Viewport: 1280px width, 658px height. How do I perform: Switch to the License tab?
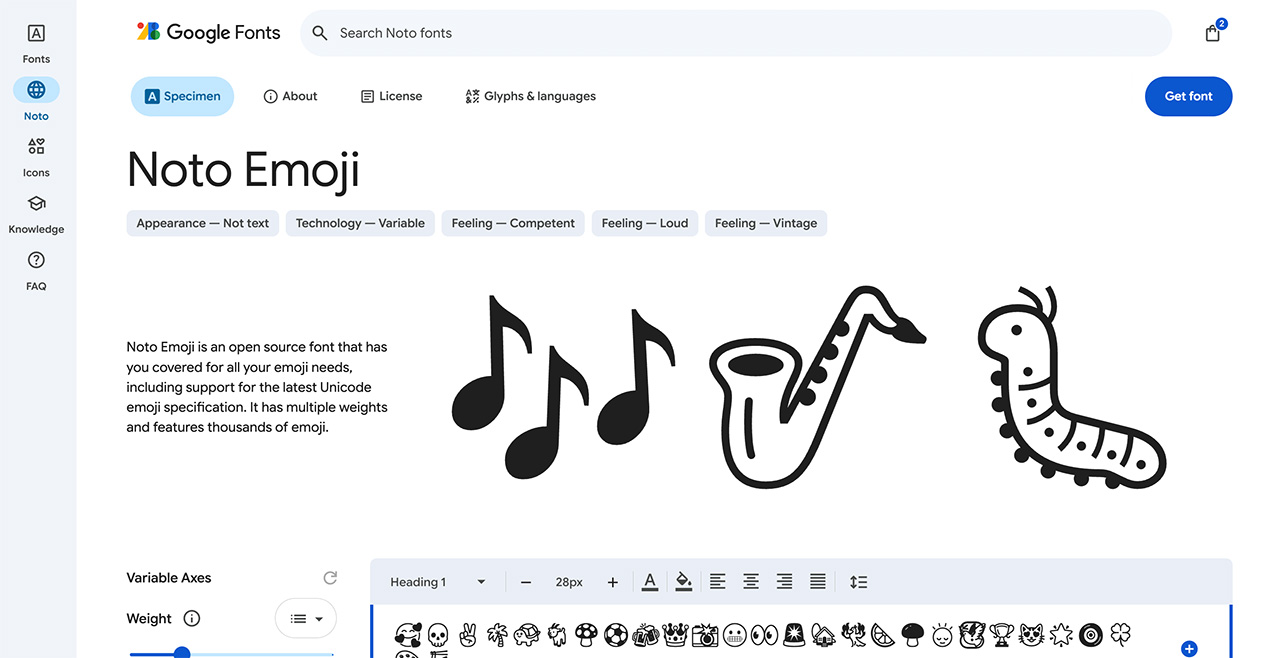(x=391, y=96)
